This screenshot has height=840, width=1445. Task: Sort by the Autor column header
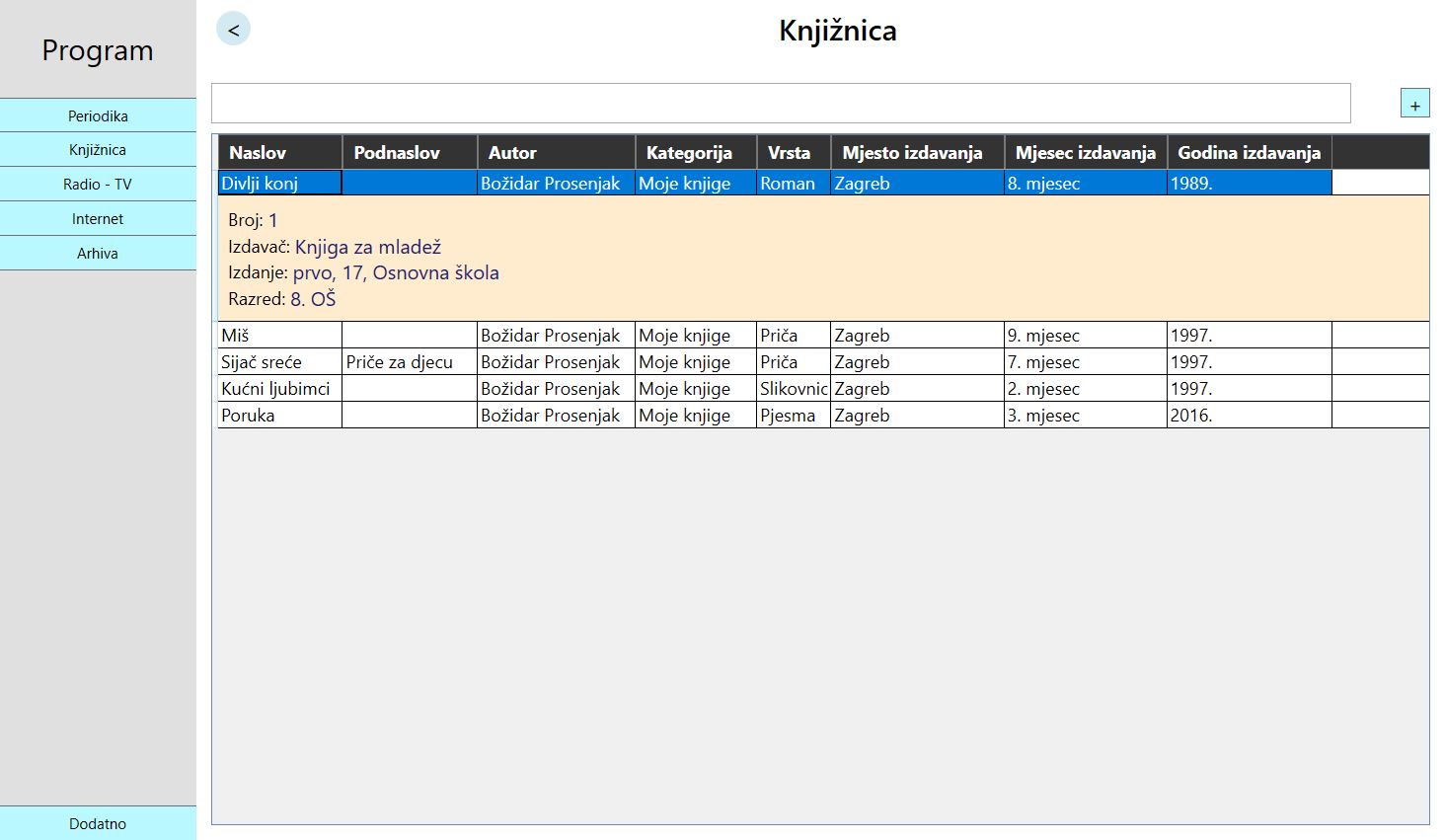point(557,153)
